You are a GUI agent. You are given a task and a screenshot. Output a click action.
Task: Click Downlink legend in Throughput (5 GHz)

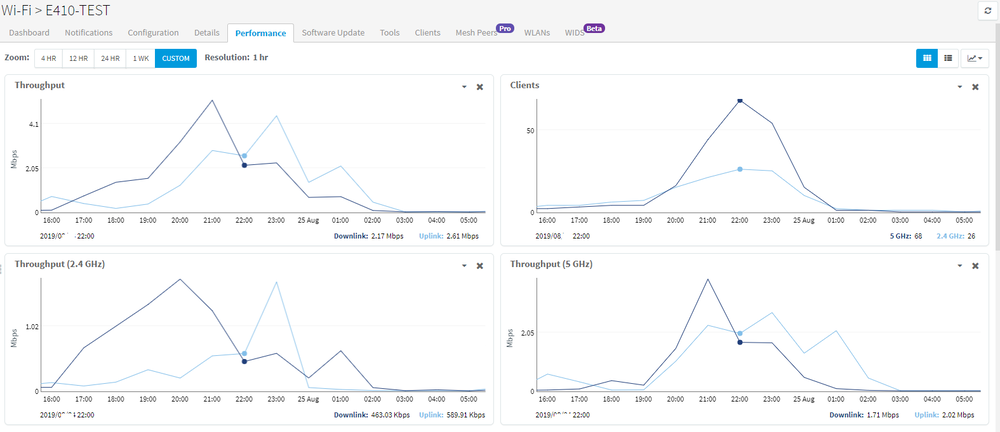click(846, 415)
